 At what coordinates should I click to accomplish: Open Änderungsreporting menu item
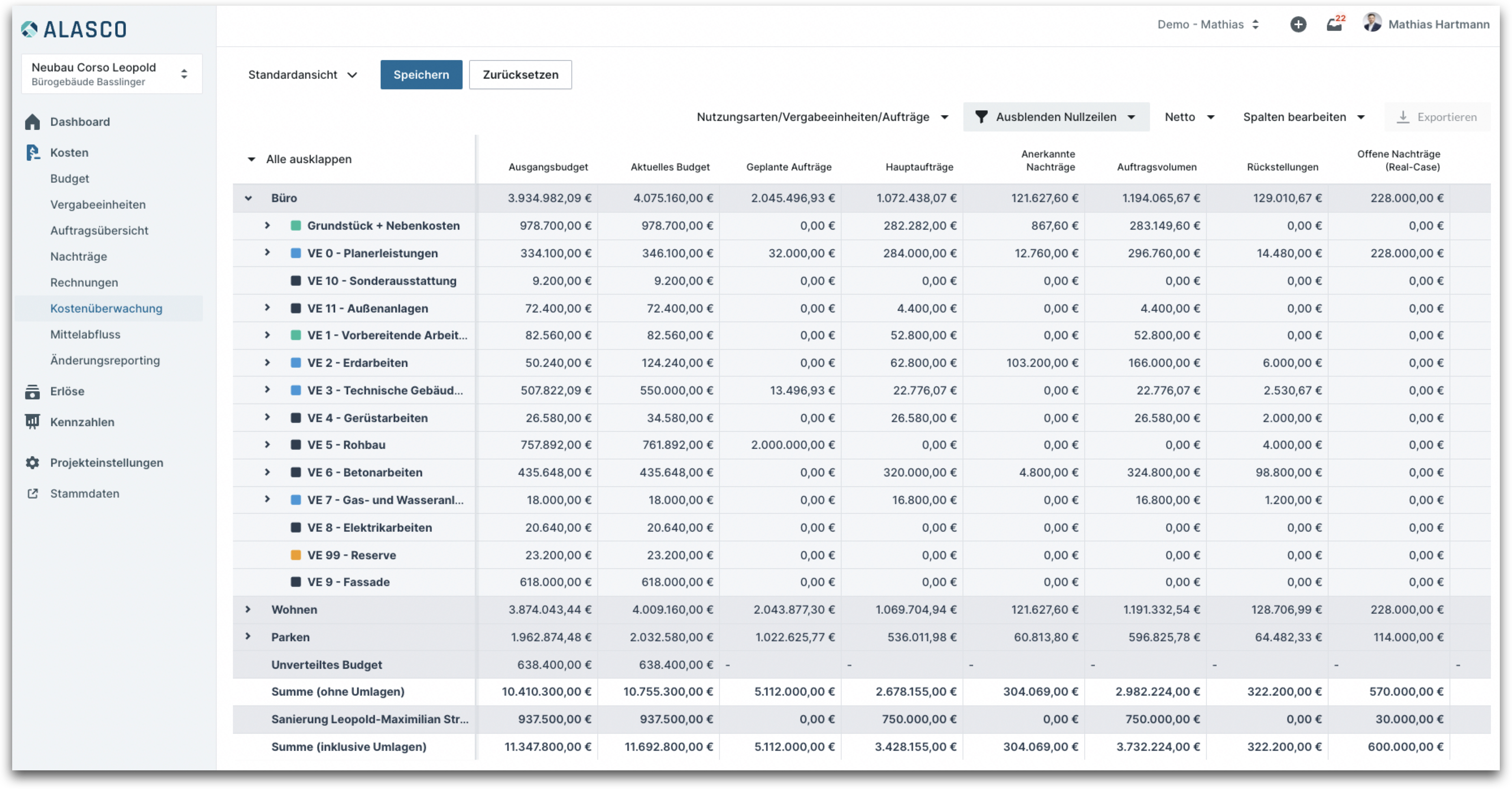coord(105,360)
